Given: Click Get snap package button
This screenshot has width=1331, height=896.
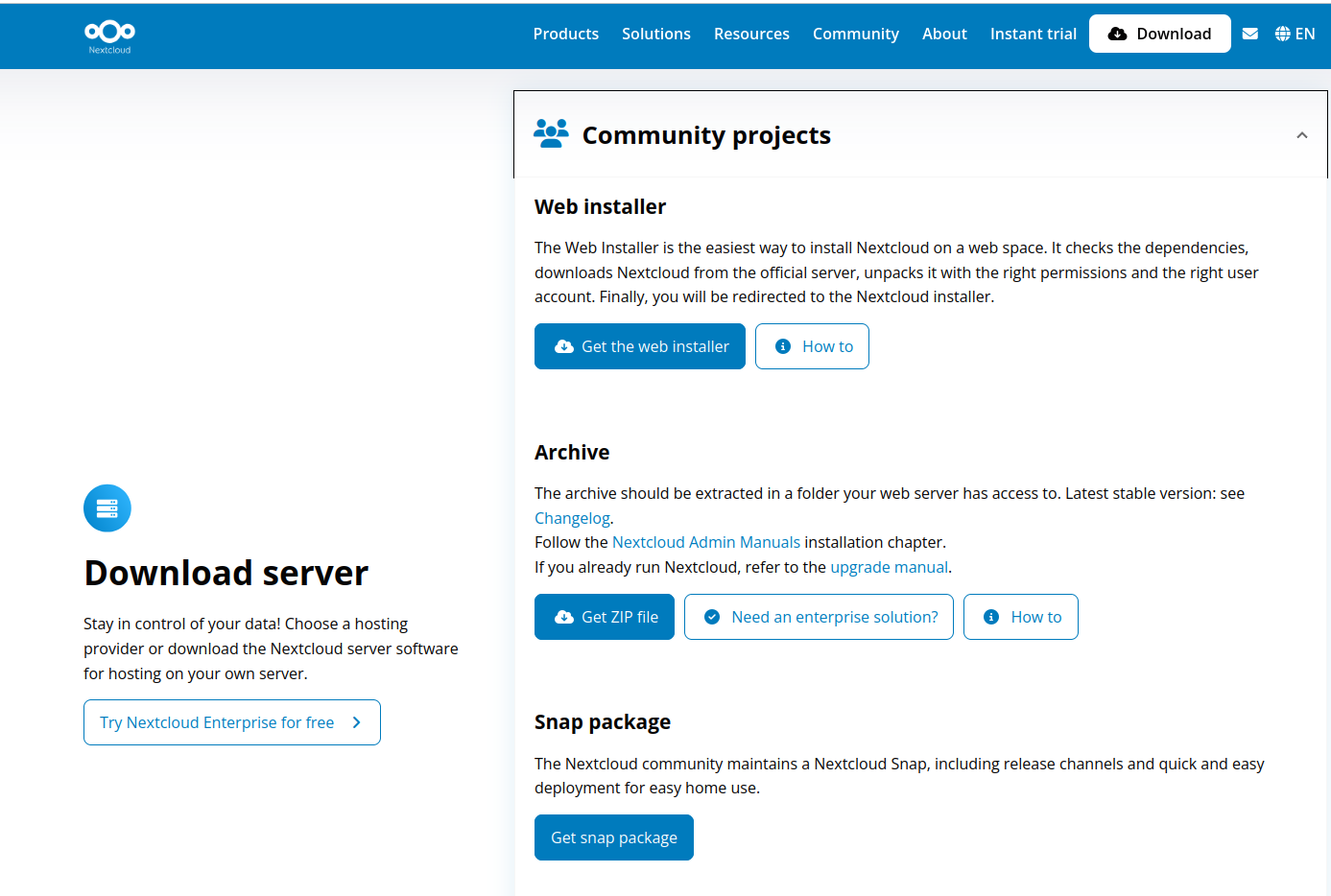Looking at the screenshot, I should (614, 837).
